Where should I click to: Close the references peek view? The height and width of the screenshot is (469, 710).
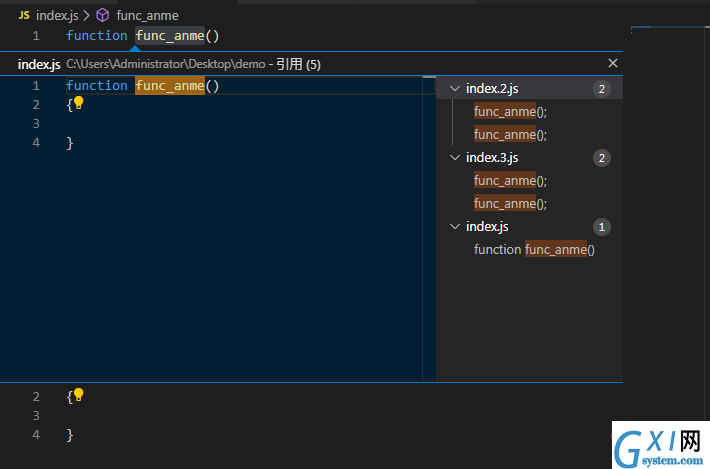pos(613,63)
